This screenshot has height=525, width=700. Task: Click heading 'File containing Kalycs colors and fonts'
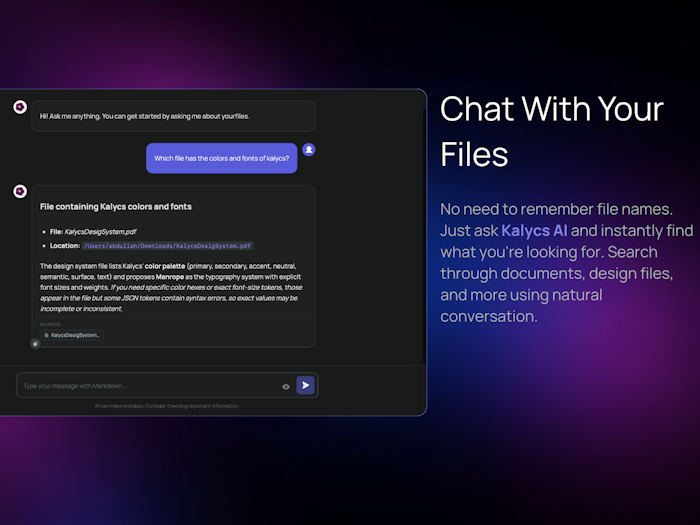[116, 207]
